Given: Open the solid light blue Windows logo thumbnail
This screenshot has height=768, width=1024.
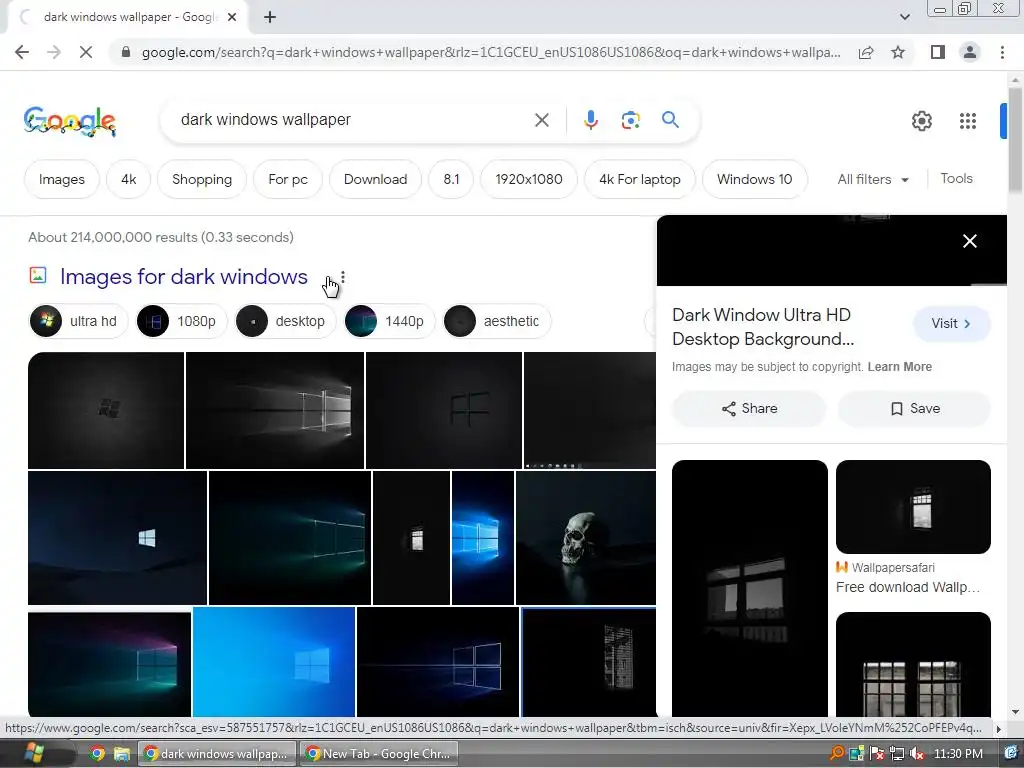Looking at the screenshot, I should 274,662.
